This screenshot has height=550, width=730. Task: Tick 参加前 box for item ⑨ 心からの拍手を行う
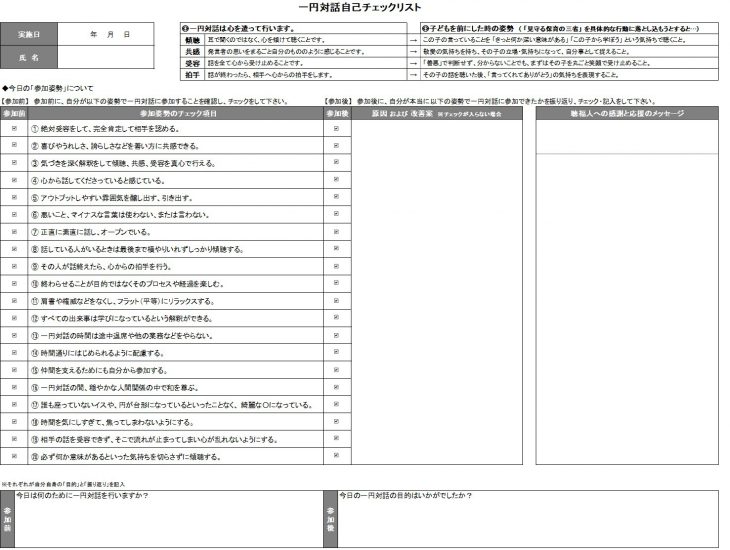coord(14,266)
